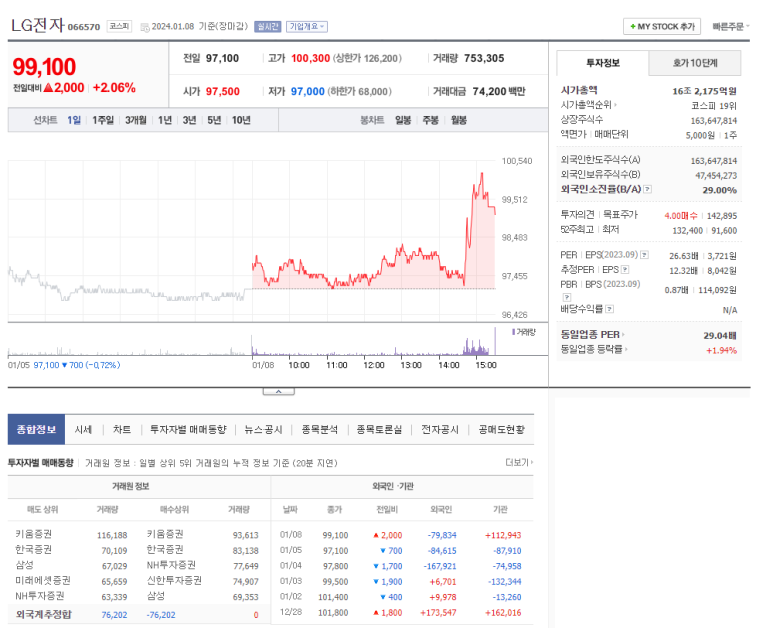The image size is (773, 628).
Task: Open the 전자공시 tab
Action: (x=440, y=429)
